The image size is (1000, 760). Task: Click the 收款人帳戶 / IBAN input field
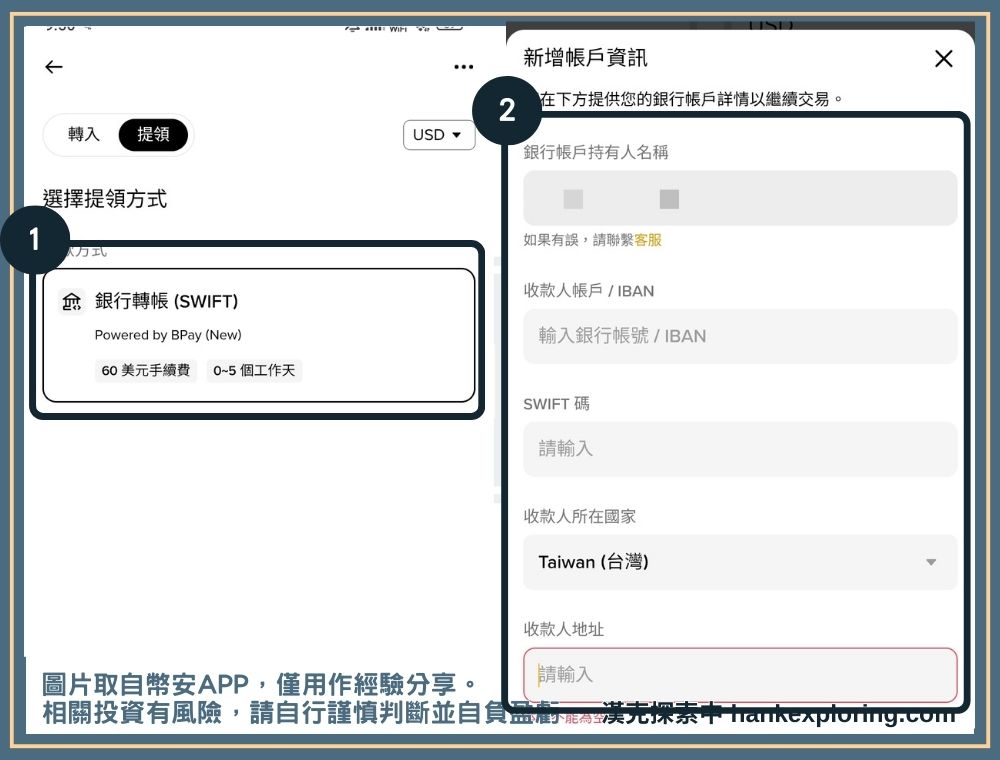(x=740, y=336)
